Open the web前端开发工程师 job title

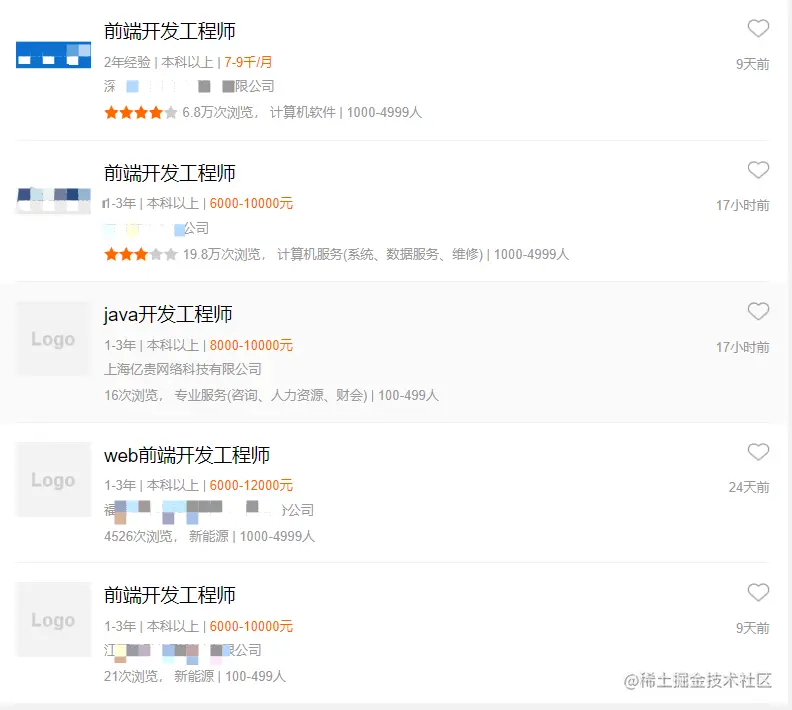(x=187, y=456)
